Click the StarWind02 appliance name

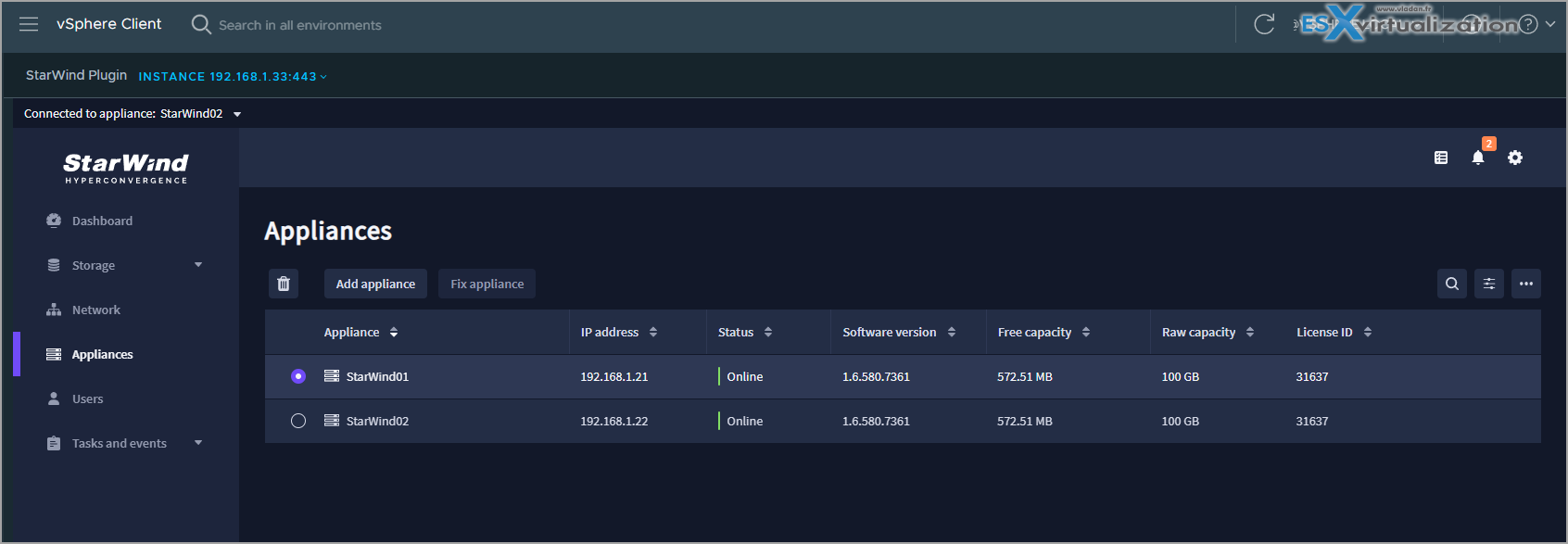click(377, 421)
